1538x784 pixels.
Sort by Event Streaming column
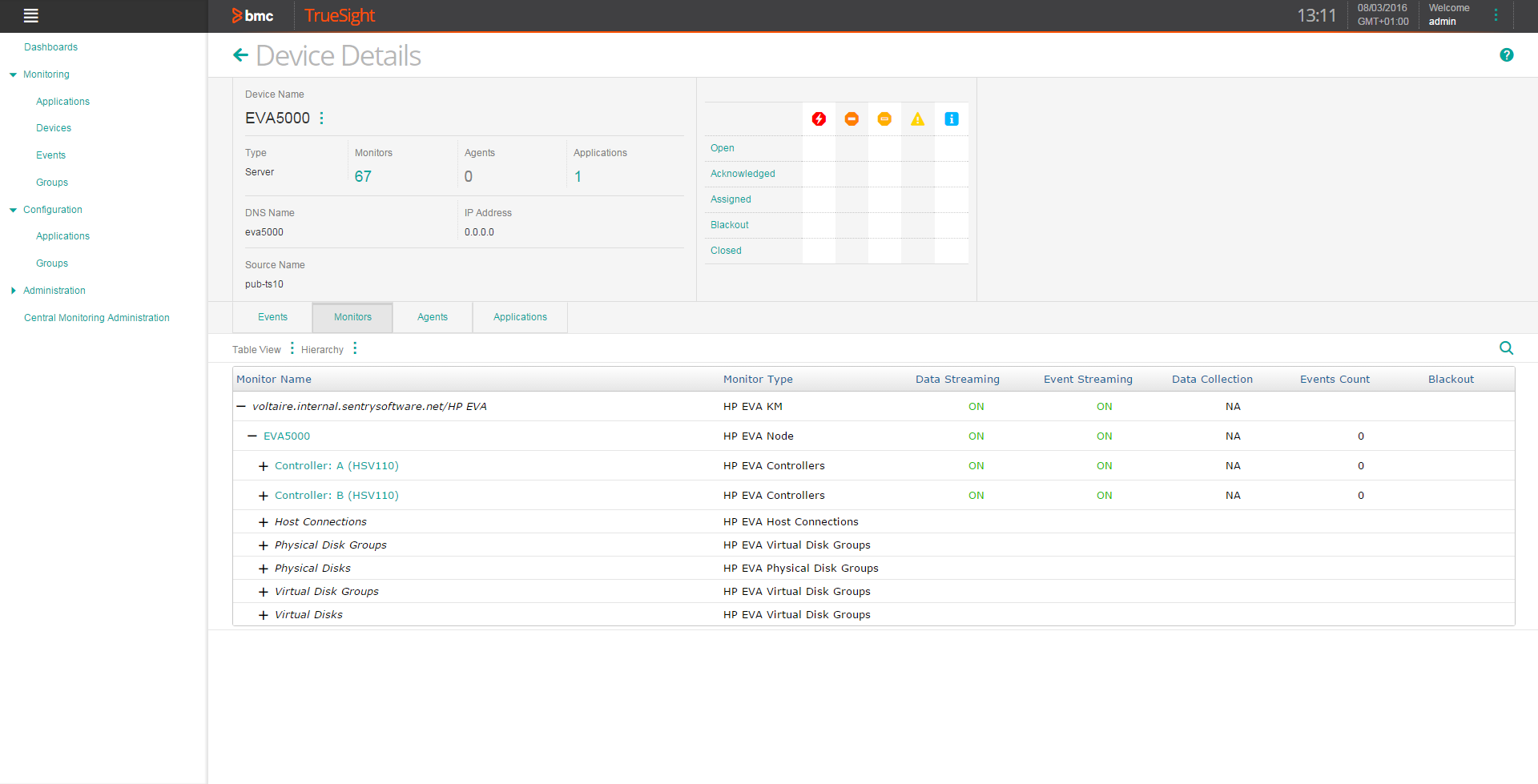tap(1088, 380)
